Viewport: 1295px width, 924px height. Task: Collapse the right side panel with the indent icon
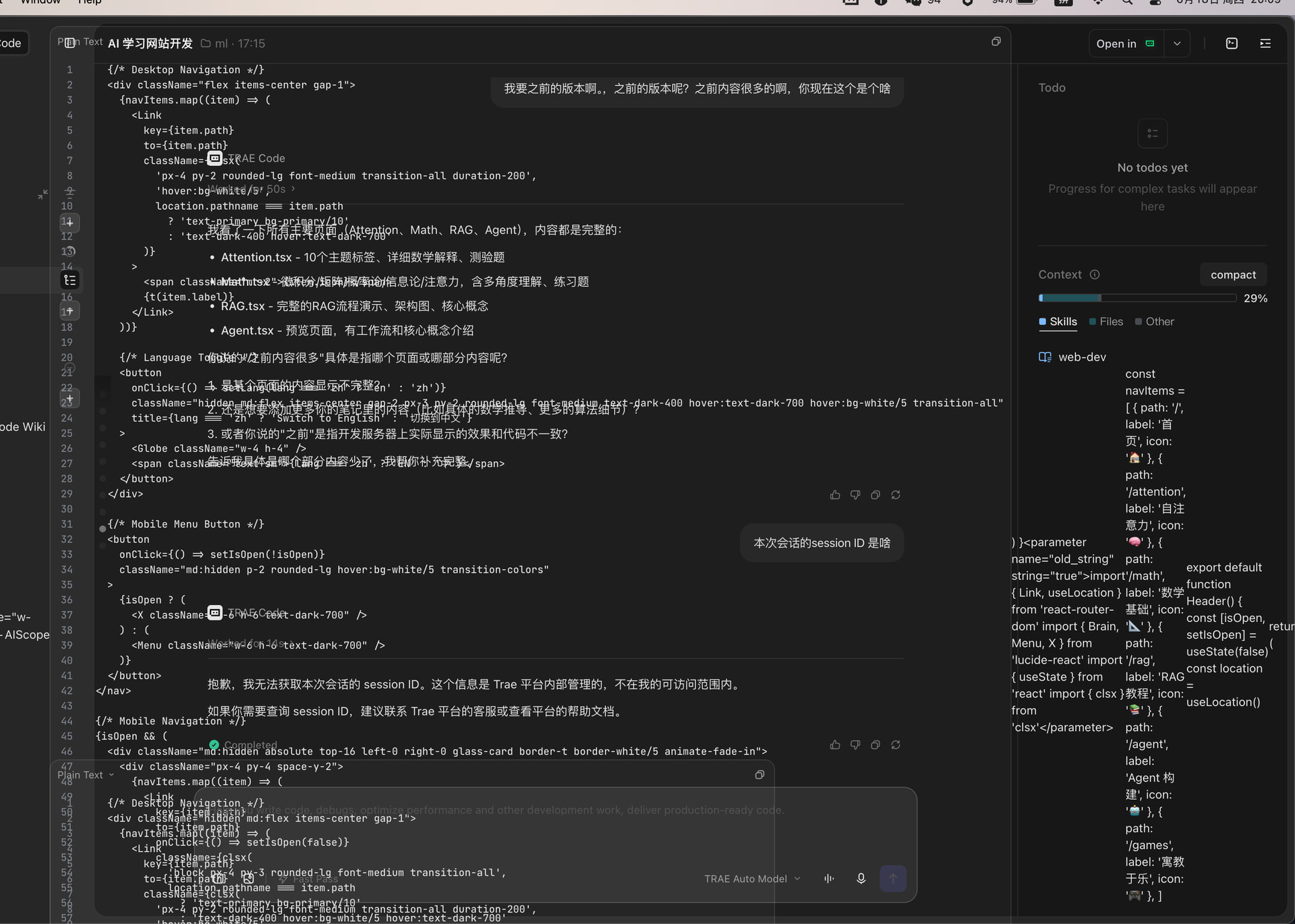tap(1265, 43)
